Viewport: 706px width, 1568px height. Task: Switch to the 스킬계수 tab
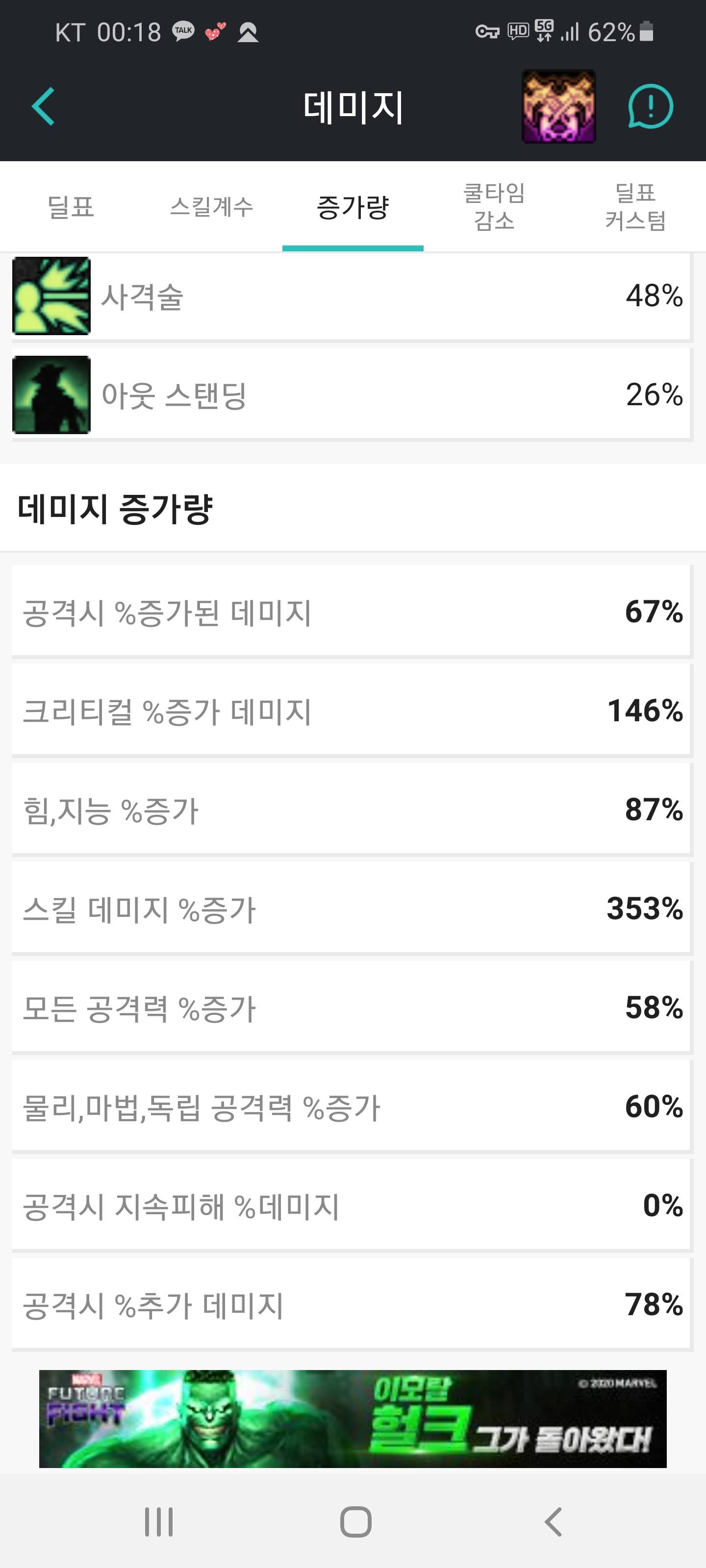[x=211, y=207]
